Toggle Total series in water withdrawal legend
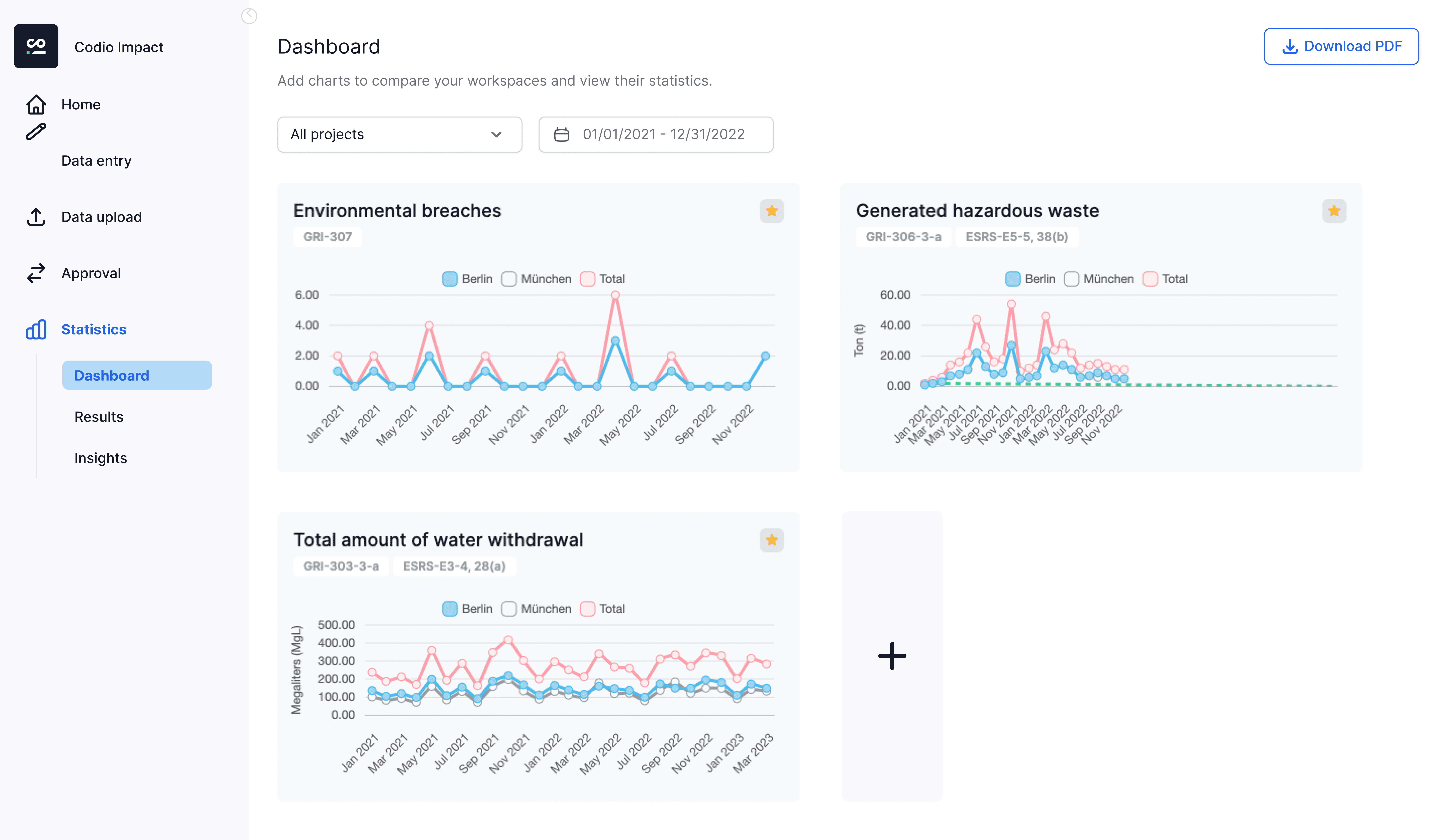The width and height of the screenshot is (1447, 840). [602, 608]
